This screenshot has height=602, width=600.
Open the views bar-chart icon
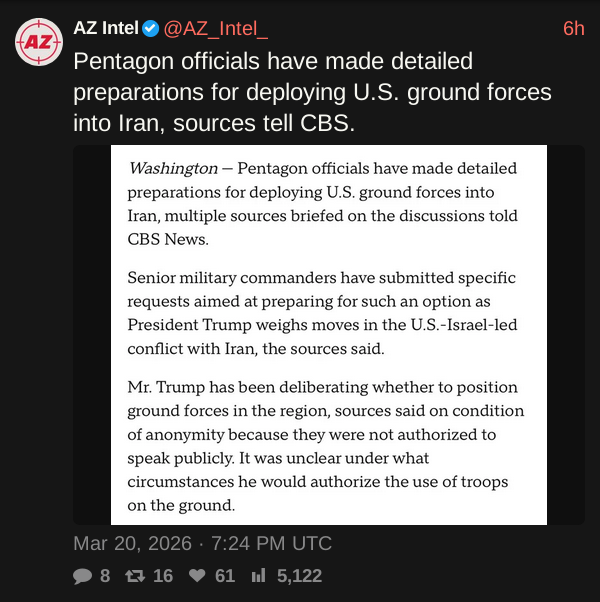[x=258, y=576]
